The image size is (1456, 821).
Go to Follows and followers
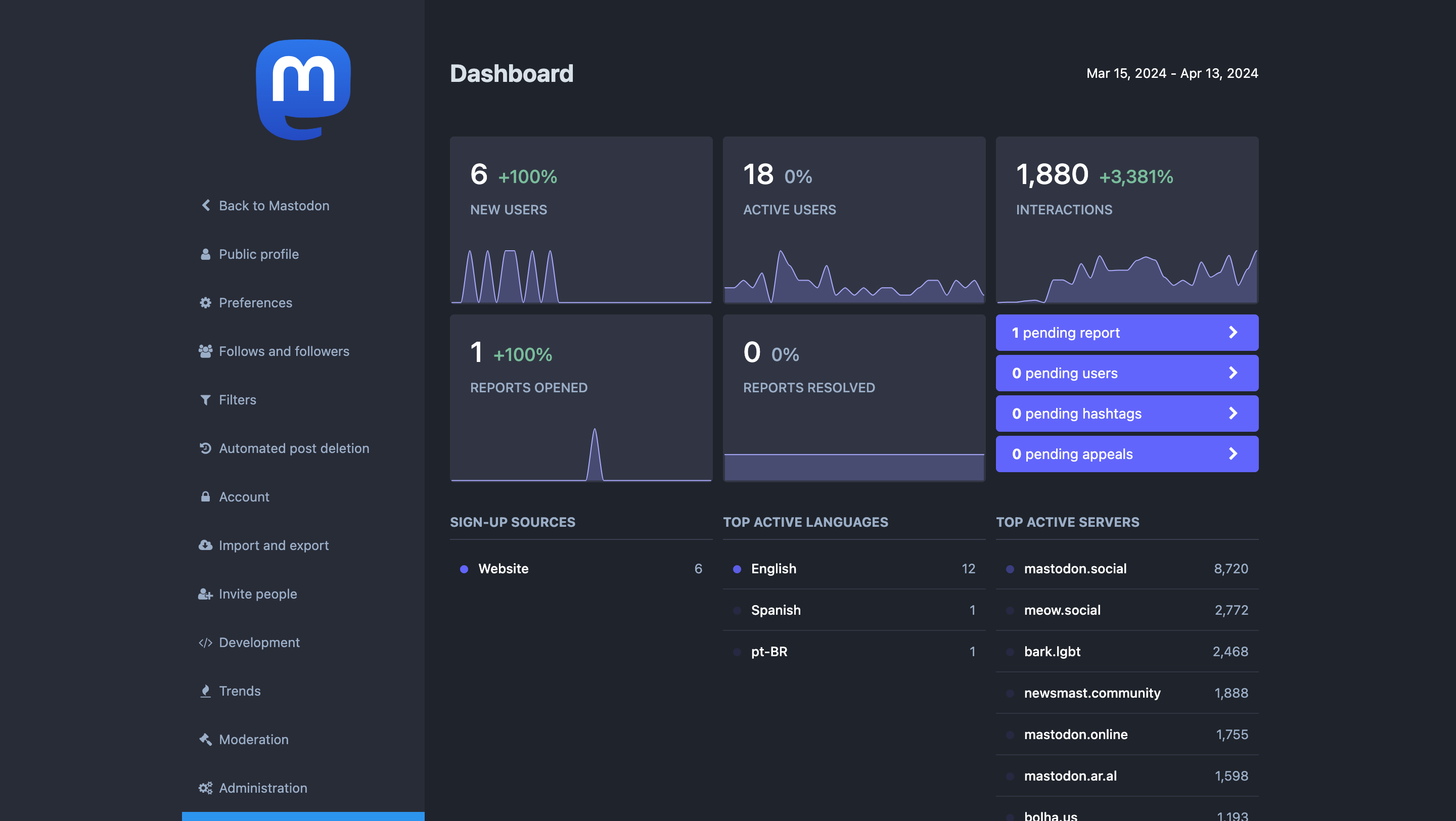click(284, 351)
